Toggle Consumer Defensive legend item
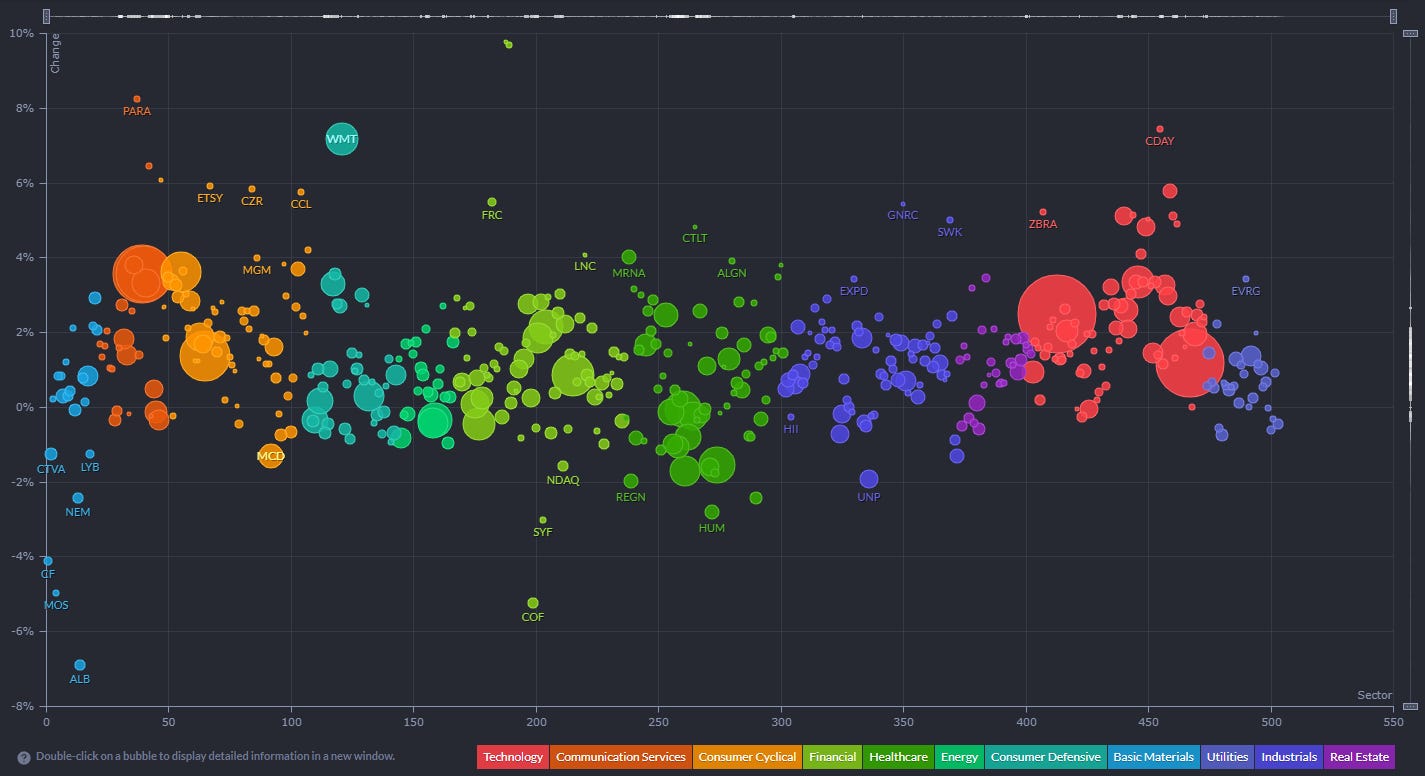This screenshot has width=1425, height=776. coord(1045,757)
